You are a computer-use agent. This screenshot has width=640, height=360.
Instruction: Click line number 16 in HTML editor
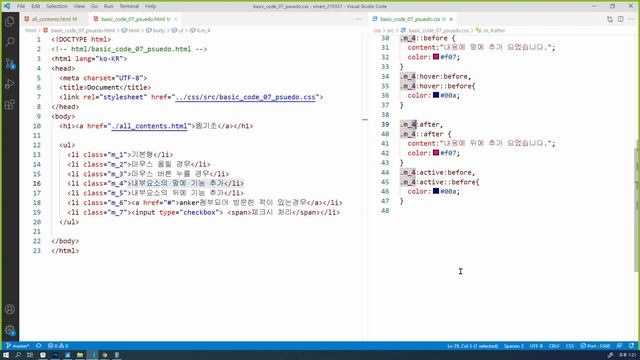point(37,183)
